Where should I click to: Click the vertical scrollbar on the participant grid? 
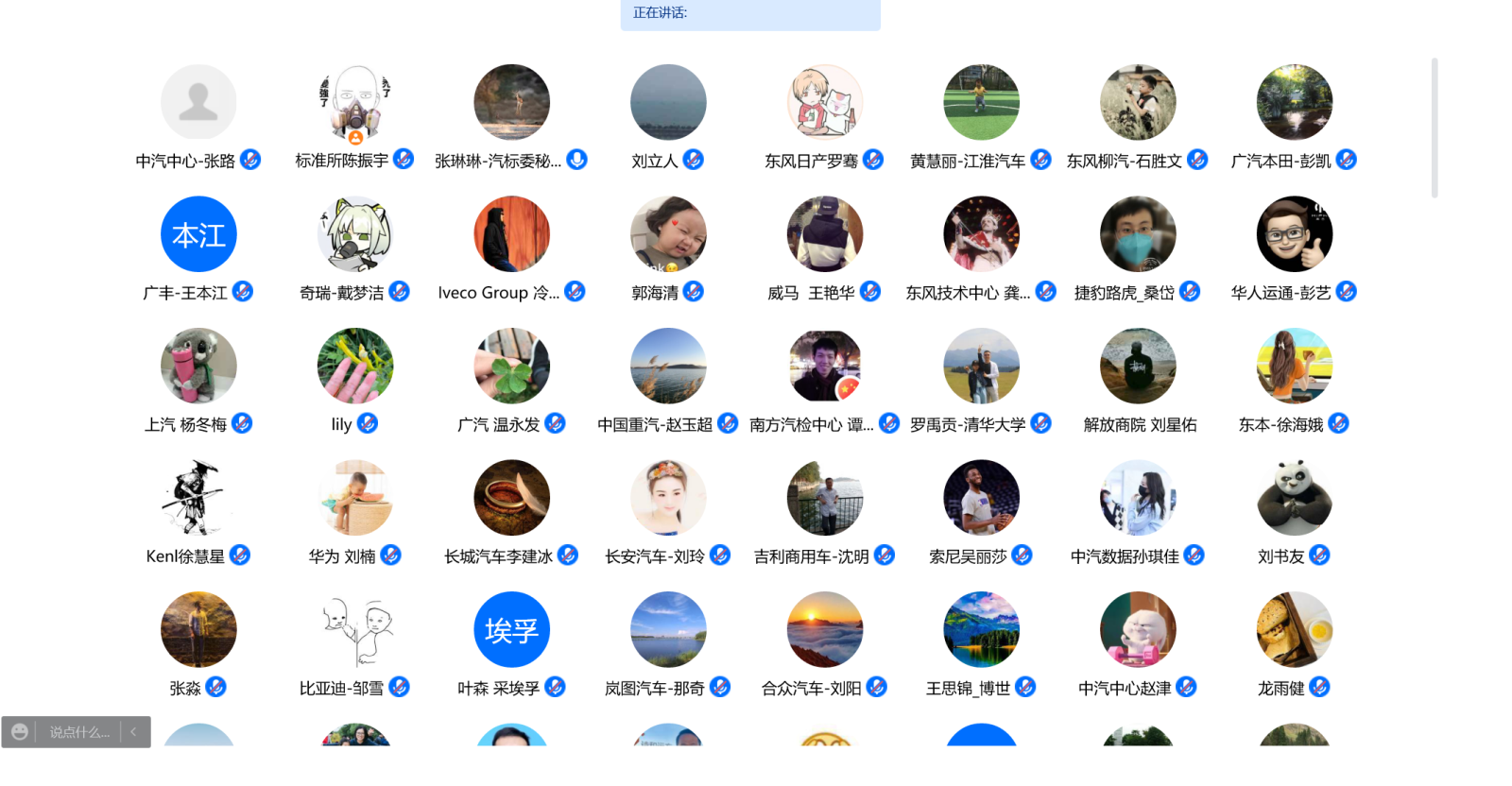[1435, 128]
